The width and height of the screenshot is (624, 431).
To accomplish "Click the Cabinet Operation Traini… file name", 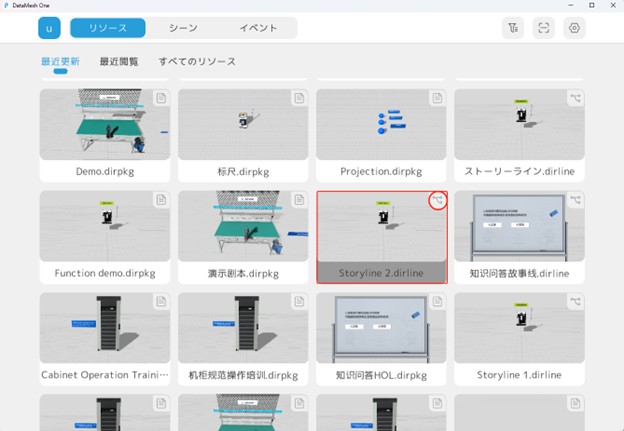I will (x=105, y=375).
